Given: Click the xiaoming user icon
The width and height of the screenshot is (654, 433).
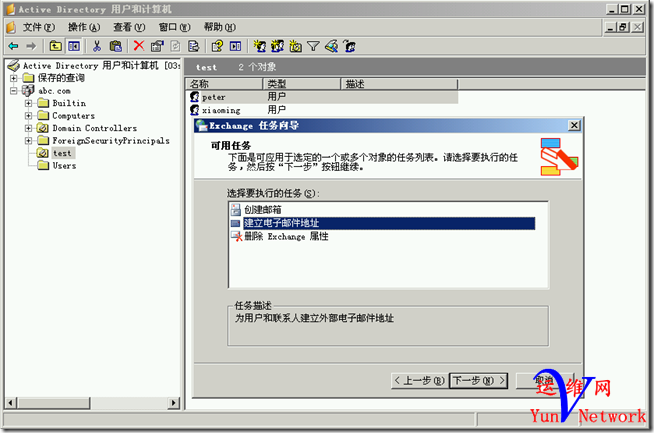Looking at the screenshot, I should [x=194, y=110].
